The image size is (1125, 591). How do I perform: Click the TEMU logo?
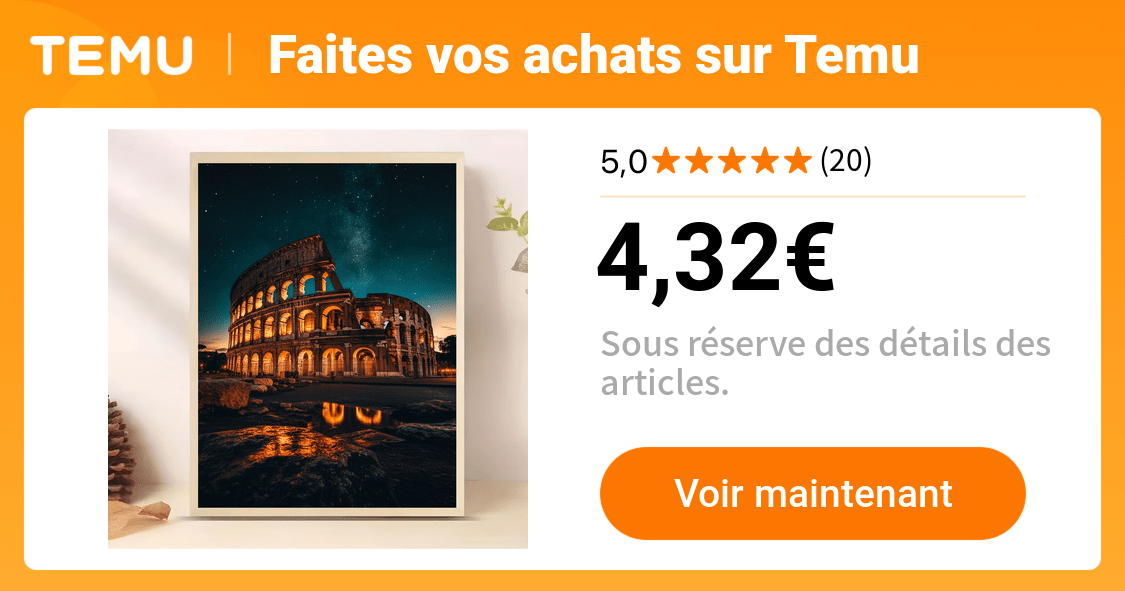[112, 55]
